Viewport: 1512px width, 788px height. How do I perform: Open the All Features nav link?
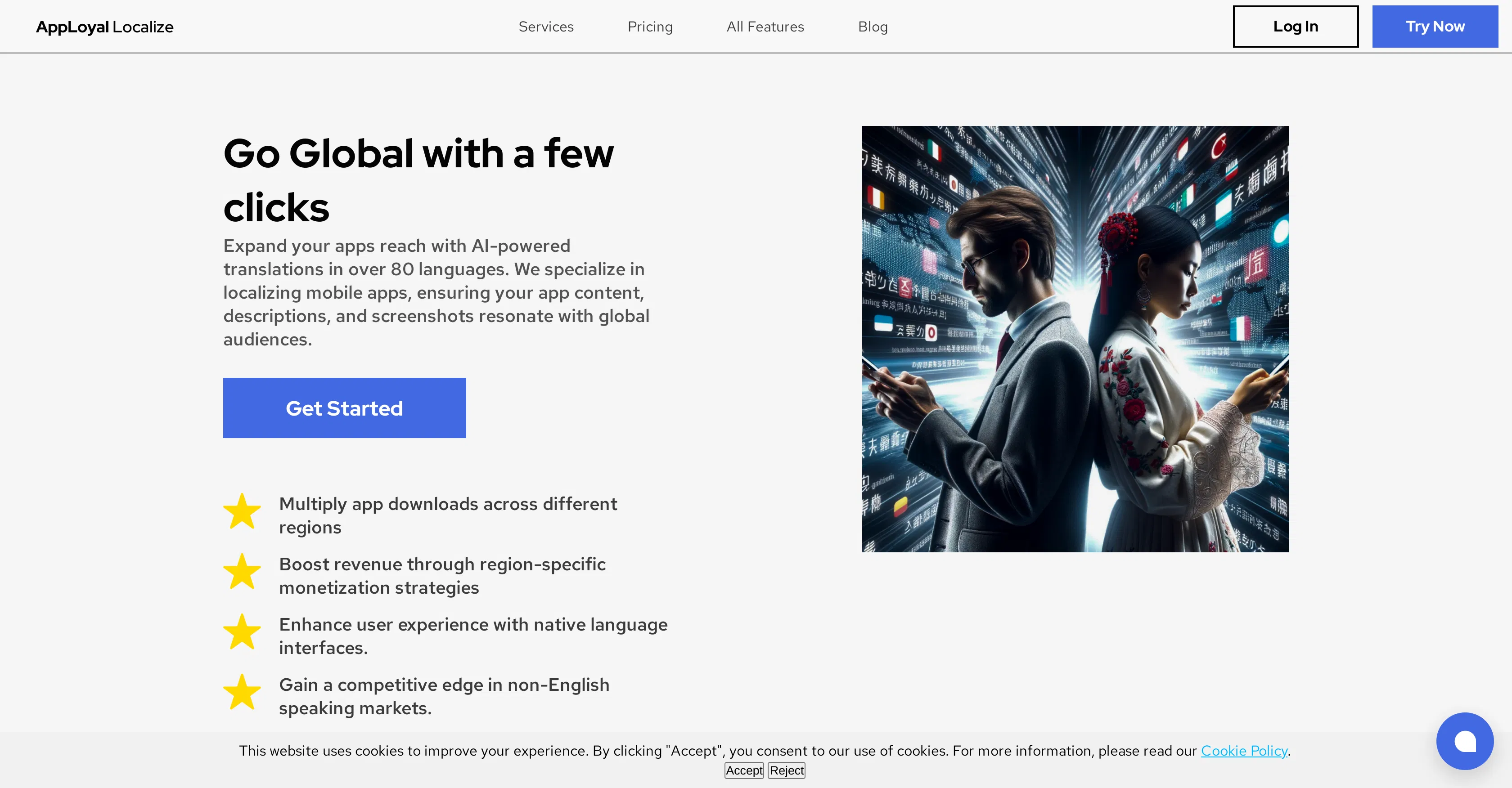pos(765,27)
